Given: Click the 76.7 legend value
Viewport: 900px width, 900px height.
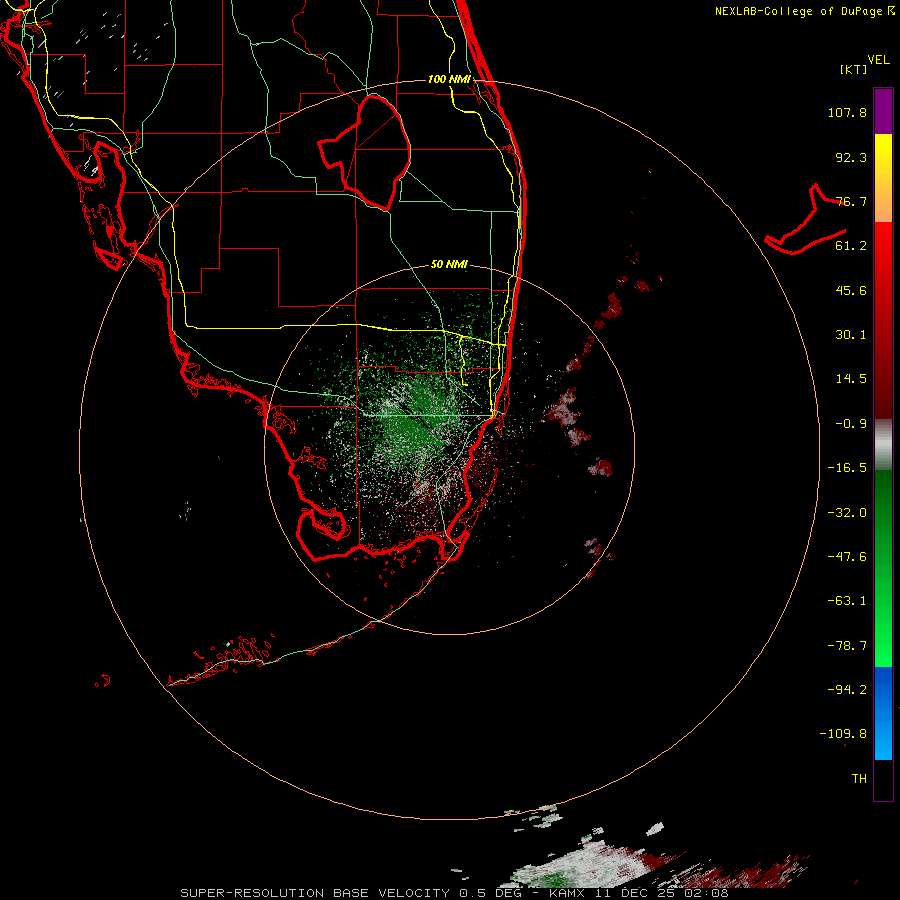Looking at the screenshot, I should (851, 201).
